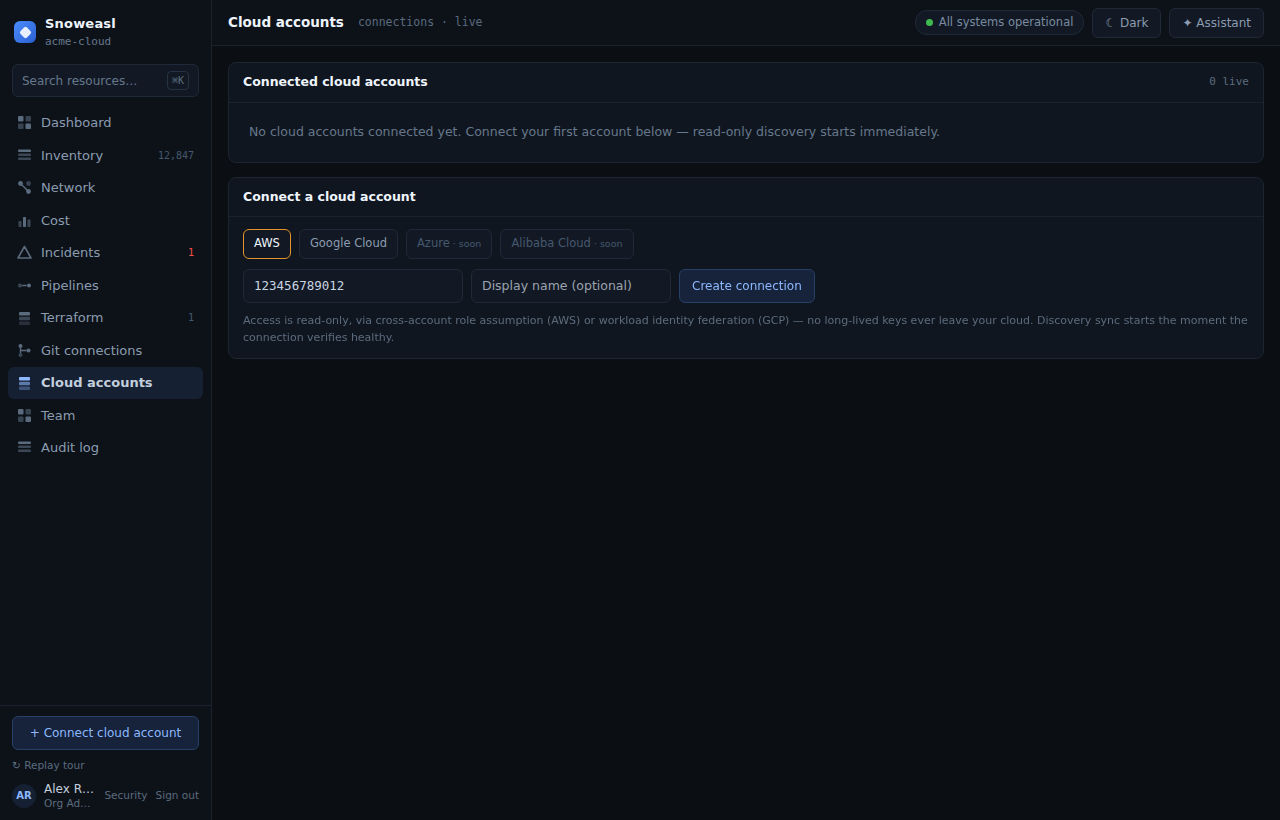Click the Network nodes icon

[x=25, y=187]
